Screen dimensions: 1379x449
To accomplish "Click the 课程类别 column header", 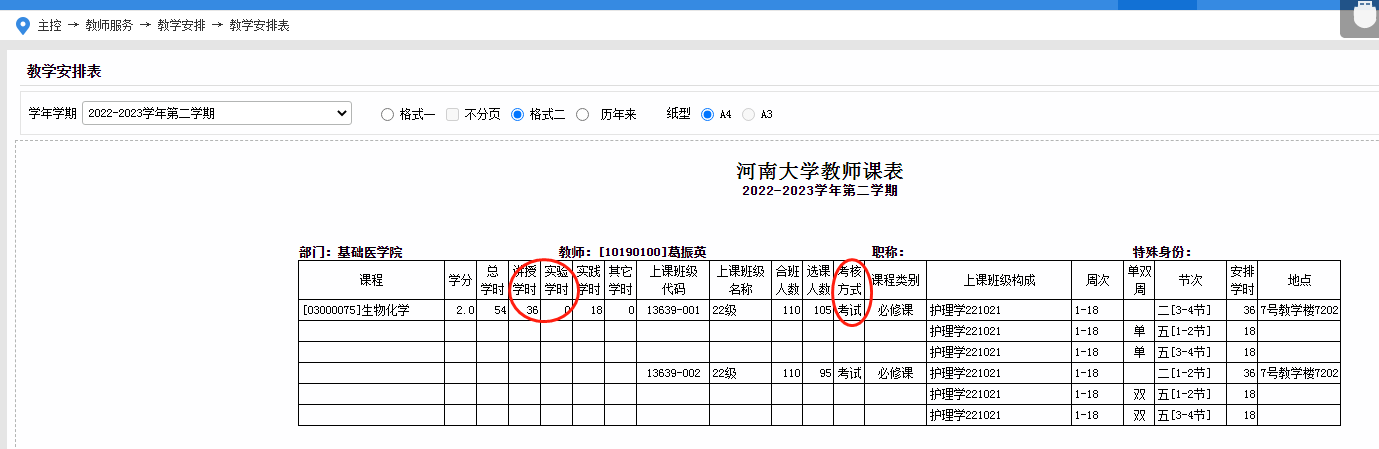I will pyautogui.click(x=896, y=280).
